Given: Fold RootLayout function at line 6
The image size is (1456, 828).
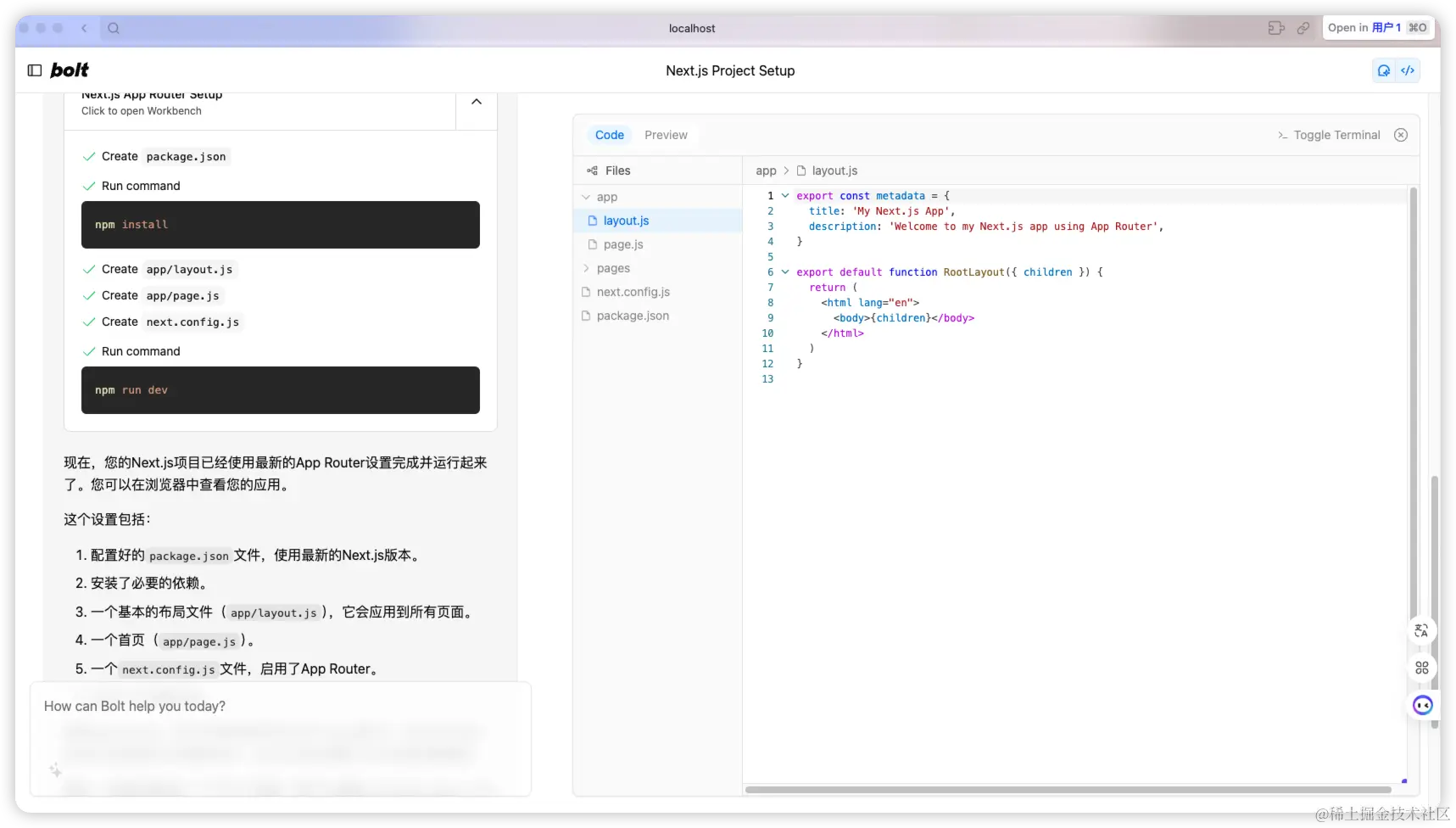Looking at the screenshot, I should tap(785, 272).
